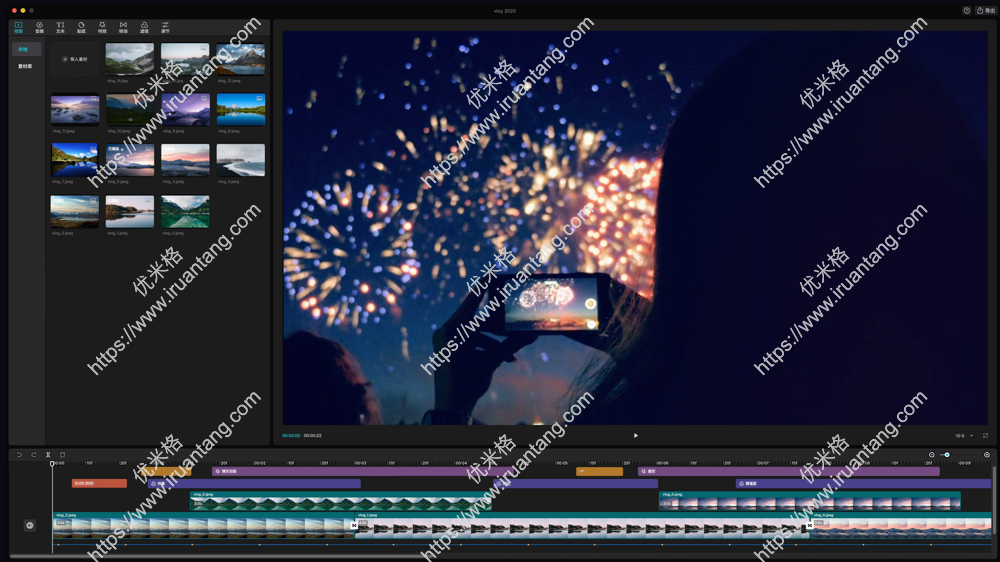Open the 音频 (Audio) tab
Image resolution: width=1000 pixels, height=562 pixels.
39,27
